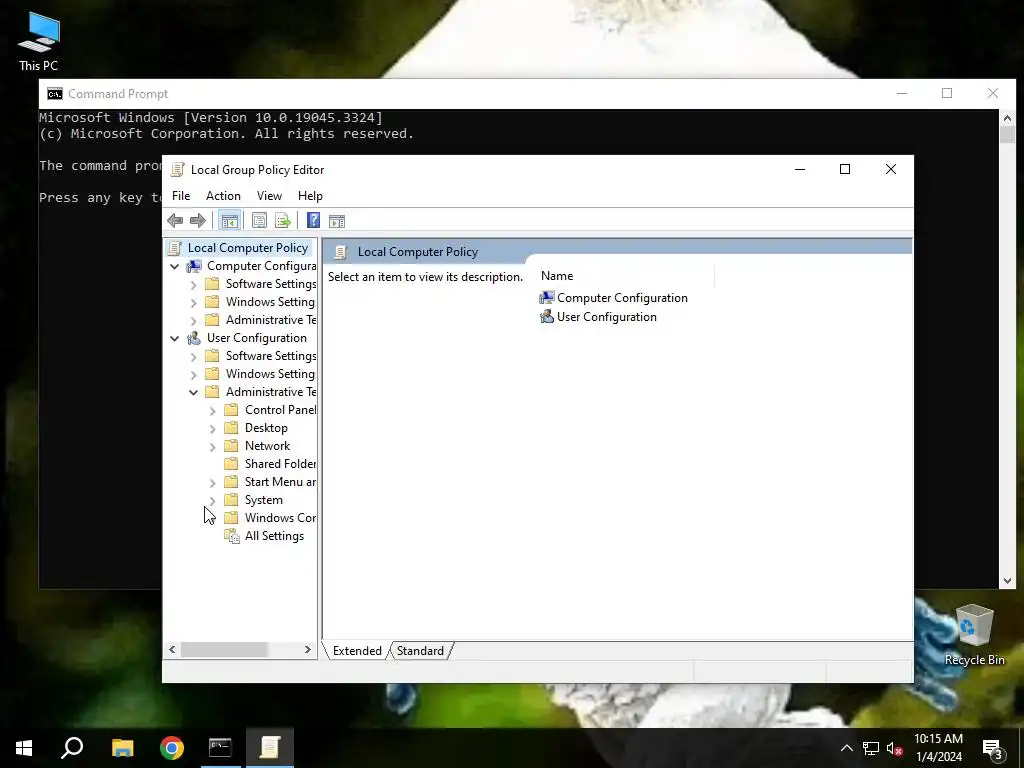The height and width of the screenshot is (768, 1024).
Task: Click the muted volume tray icon
Action: (x=895, y=748)
